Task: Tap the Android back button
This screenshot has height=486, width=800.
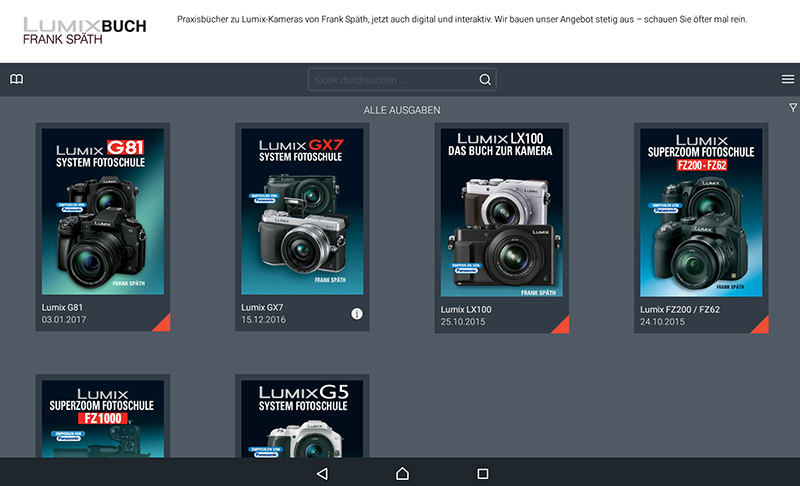Action: pos(322,474)
